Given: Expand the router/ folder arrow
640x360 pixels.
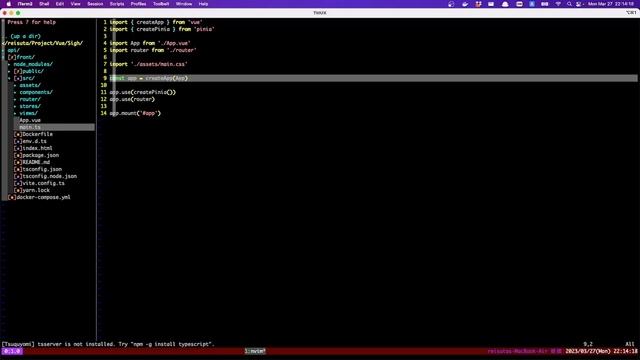Looking at the screenshot, I should click(x=16, y=99).
